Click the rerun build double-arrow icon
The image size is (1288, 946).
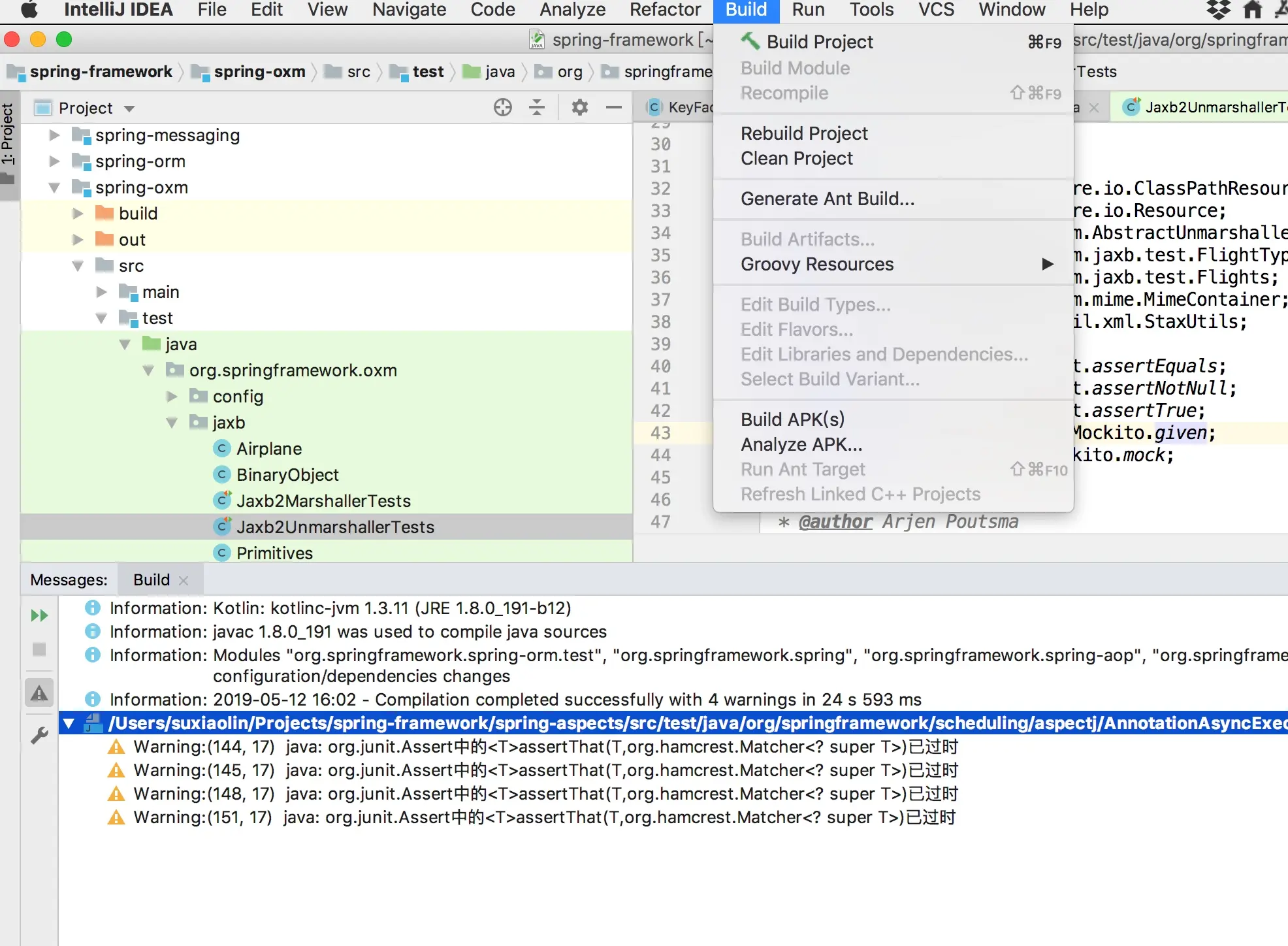click(39, 615)
